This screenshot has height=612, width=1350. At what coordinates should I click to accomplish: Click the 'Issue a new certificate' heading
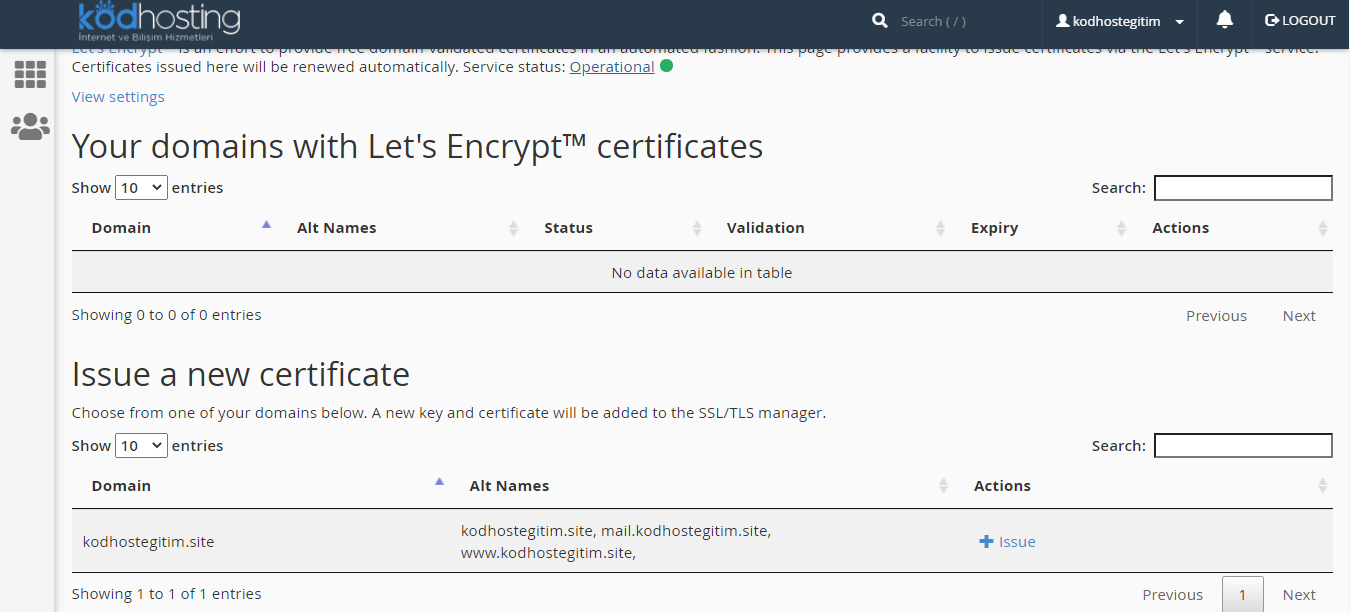point(241,374)
